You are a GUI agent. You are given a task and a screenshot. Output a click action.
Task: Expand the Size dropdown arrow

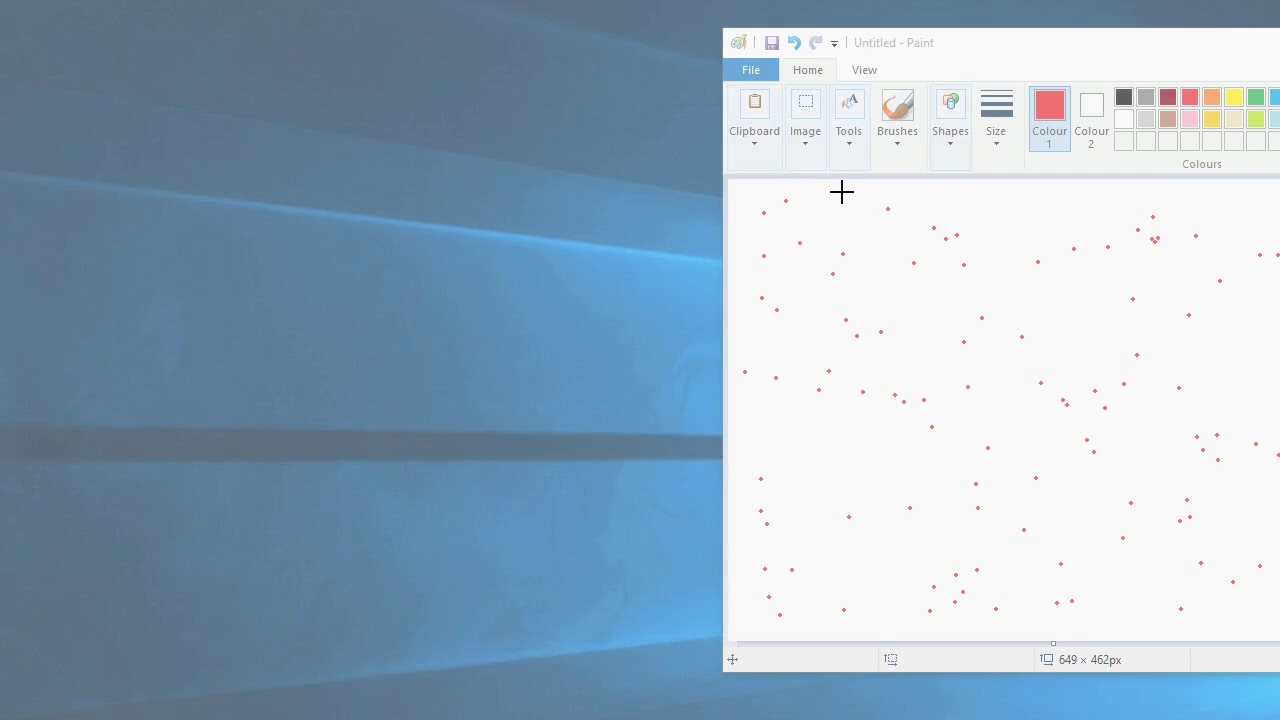click(996, 144)
